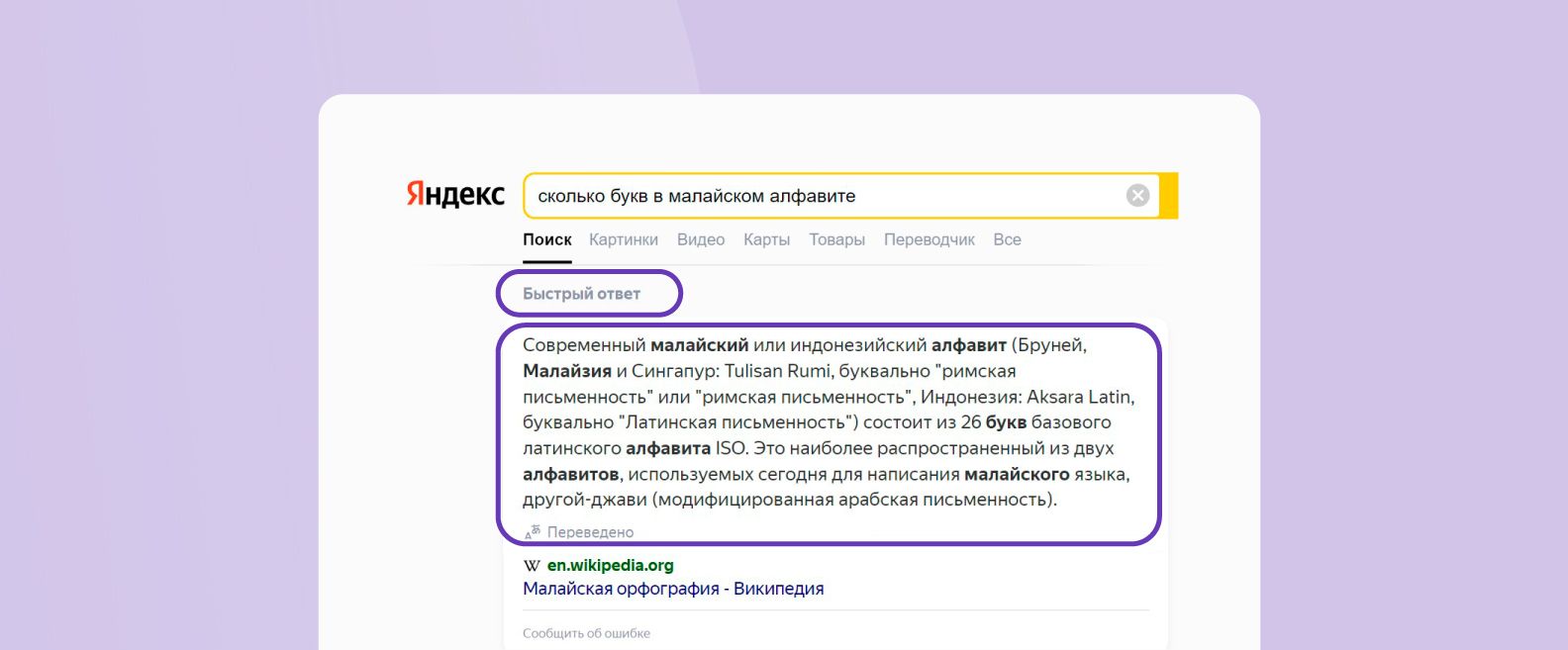This screenshot has width=1568, height=650.
Task: Open the en.wikipedia.org source link
Action: click(x=610, y=566)
